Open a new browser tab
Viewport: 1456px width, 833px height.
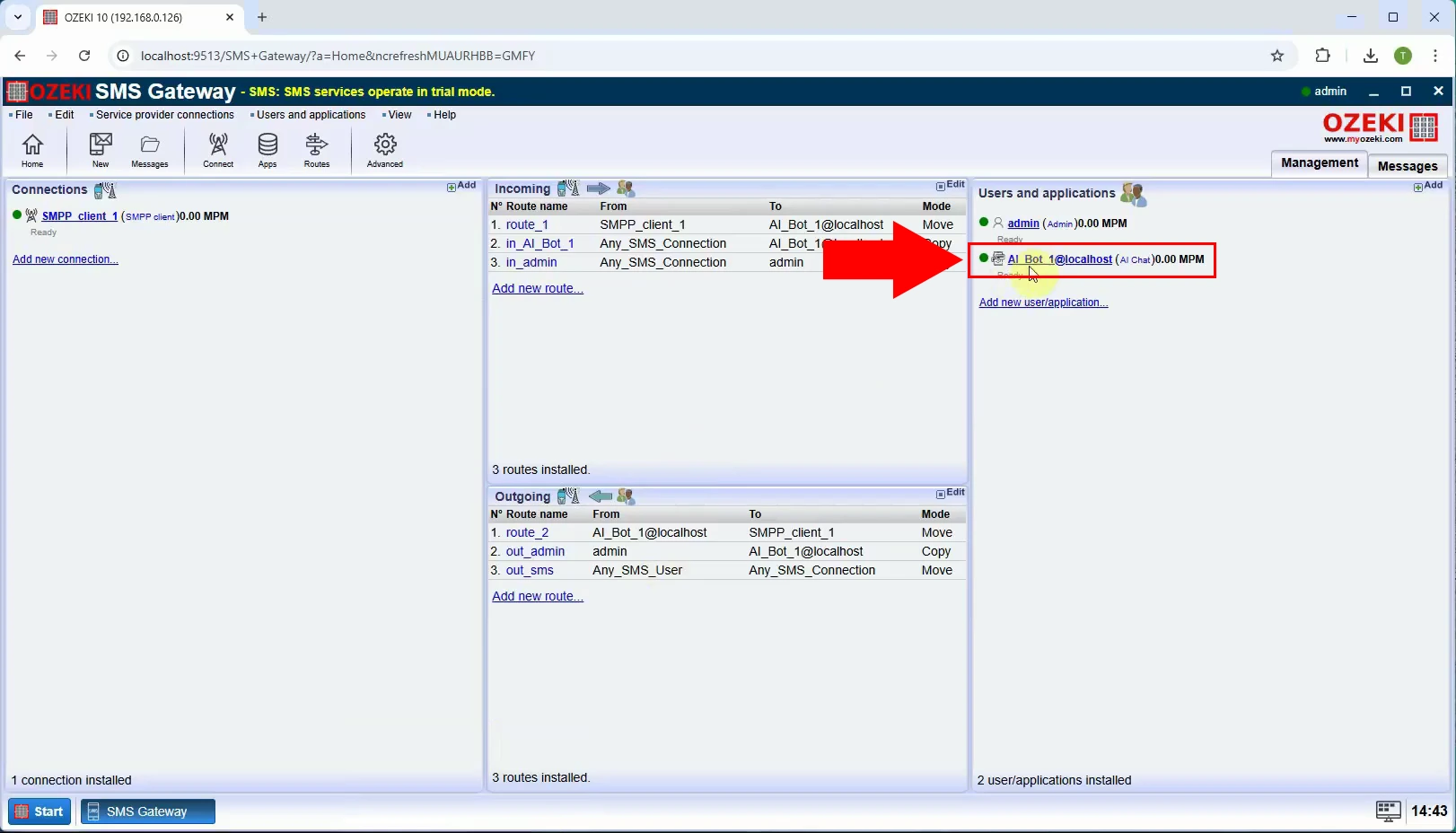(x=262, y=17)
